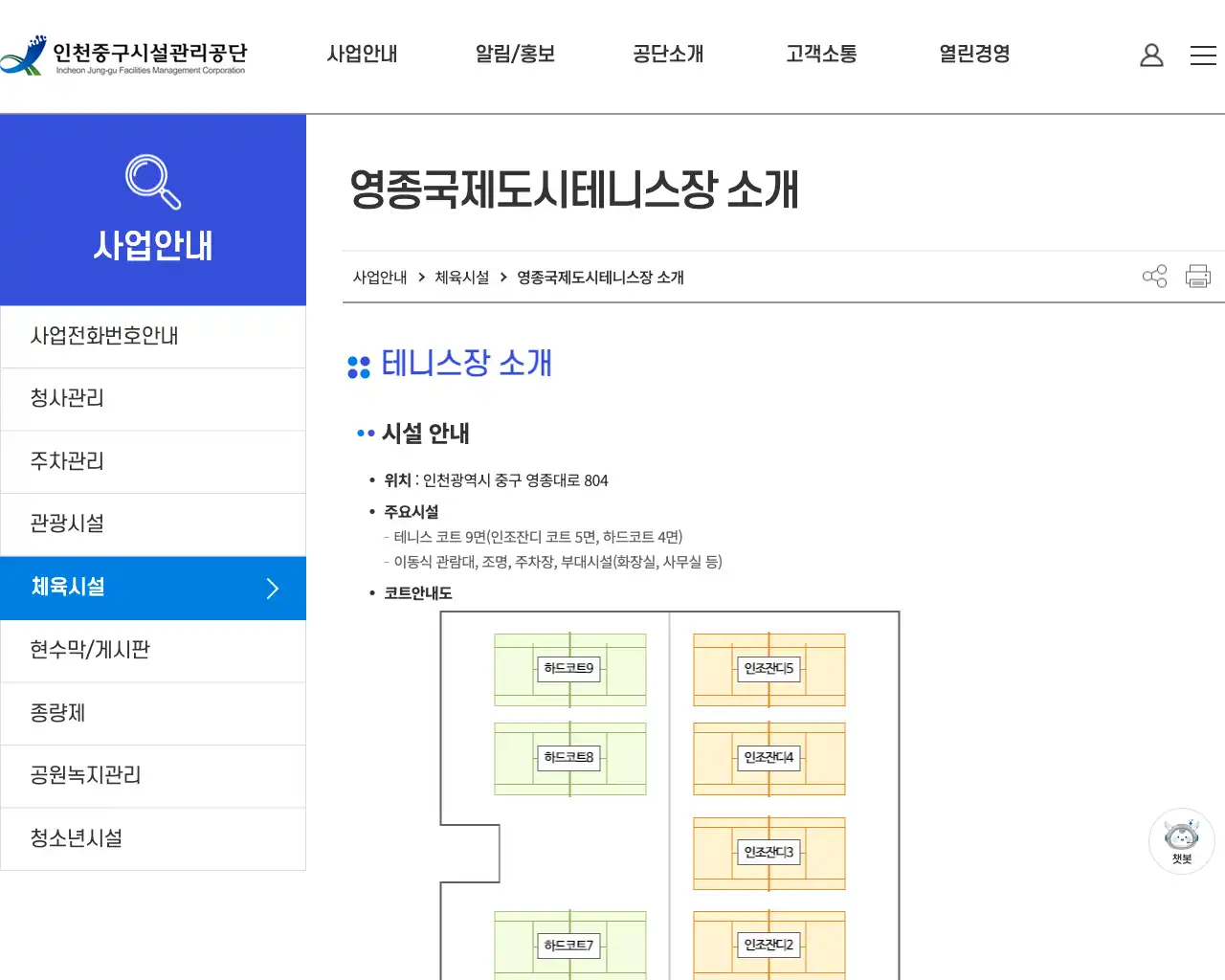
Task: Click the 하드코트9 court on the map
Action: point(570,670)
